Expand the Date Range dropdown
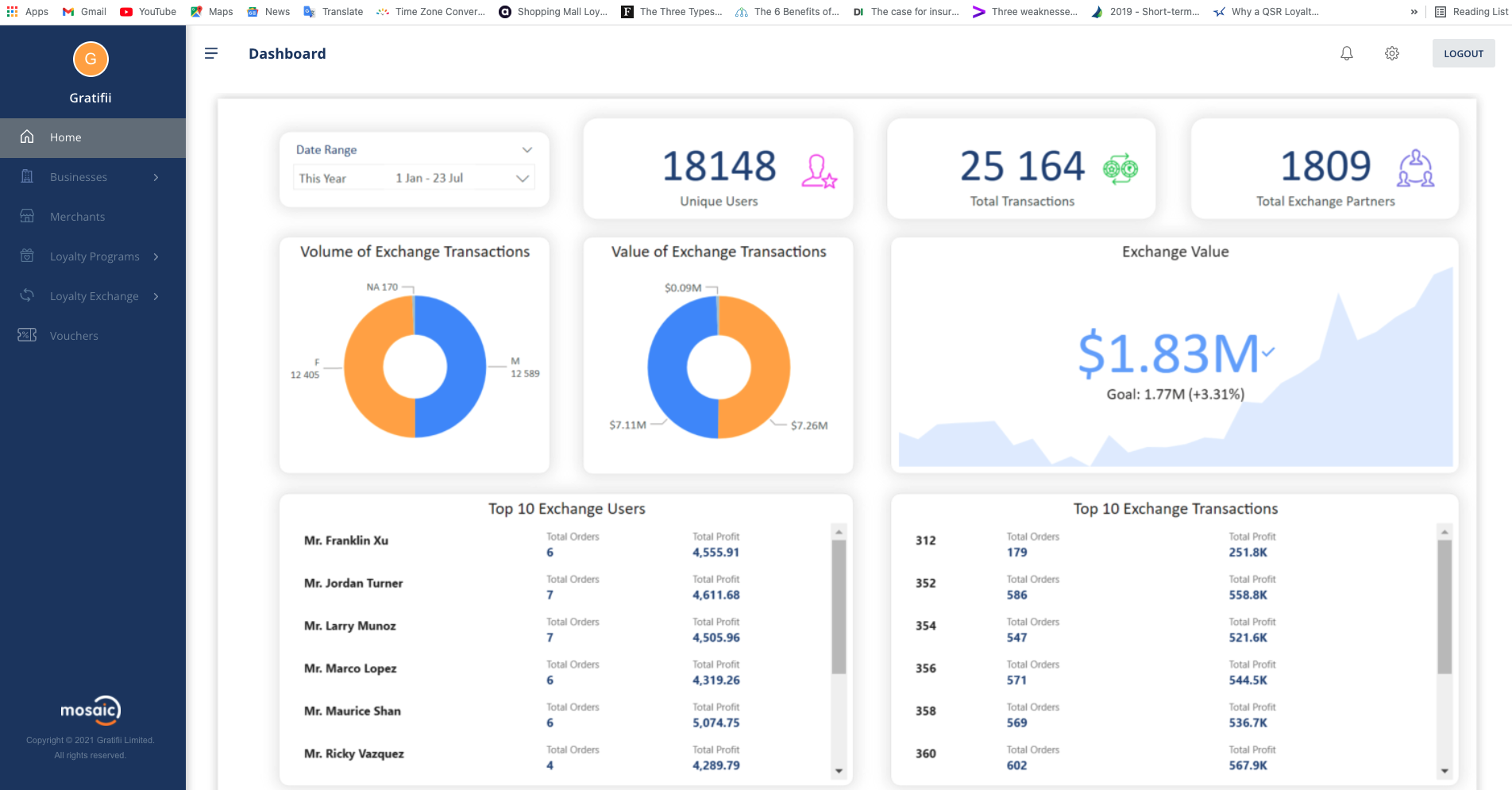The height and width of the screenshot is (790, 1512). [527, 149]
